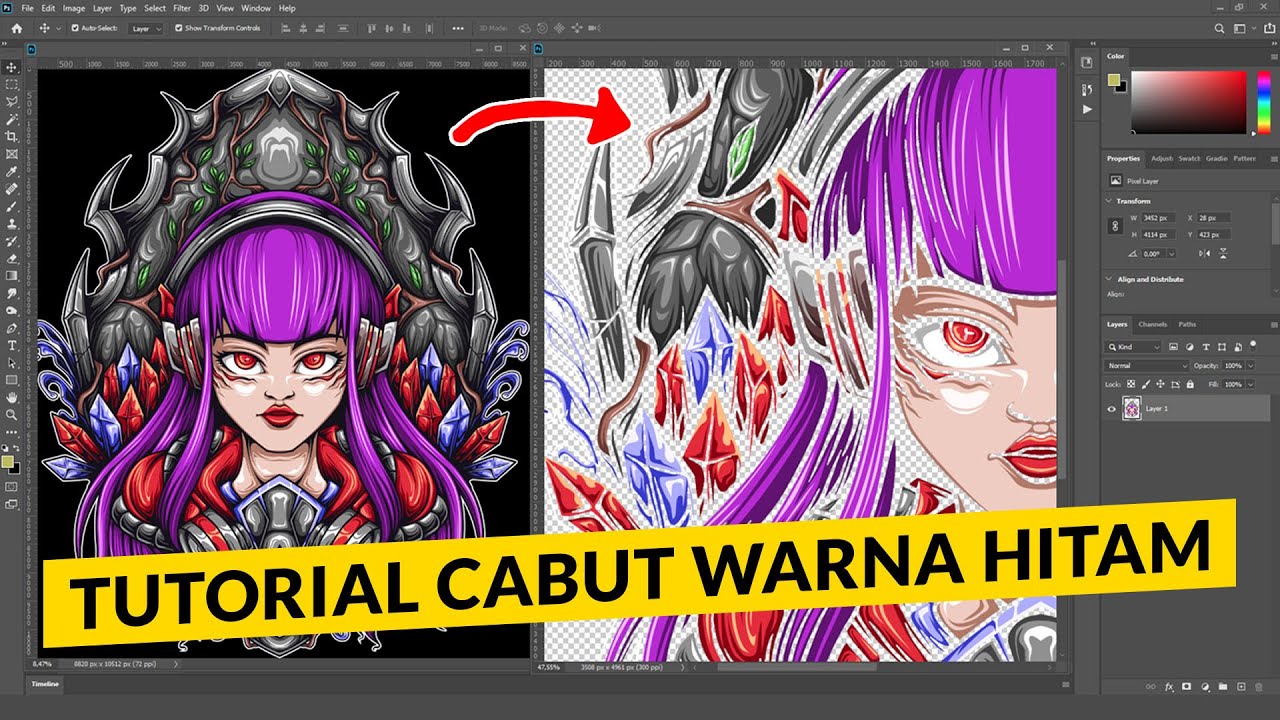
Task: Select the Rectangle shape tool
Action: (x=12, y=380)
